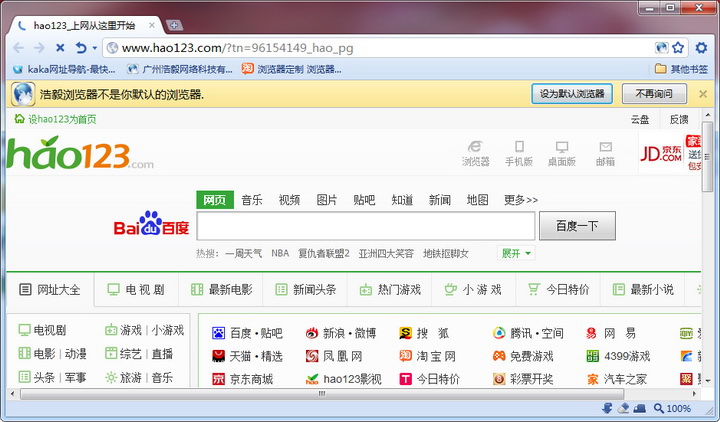Click the 浏览器 icon
Viewport: 720px width, 422px height.
coord(476,153)
